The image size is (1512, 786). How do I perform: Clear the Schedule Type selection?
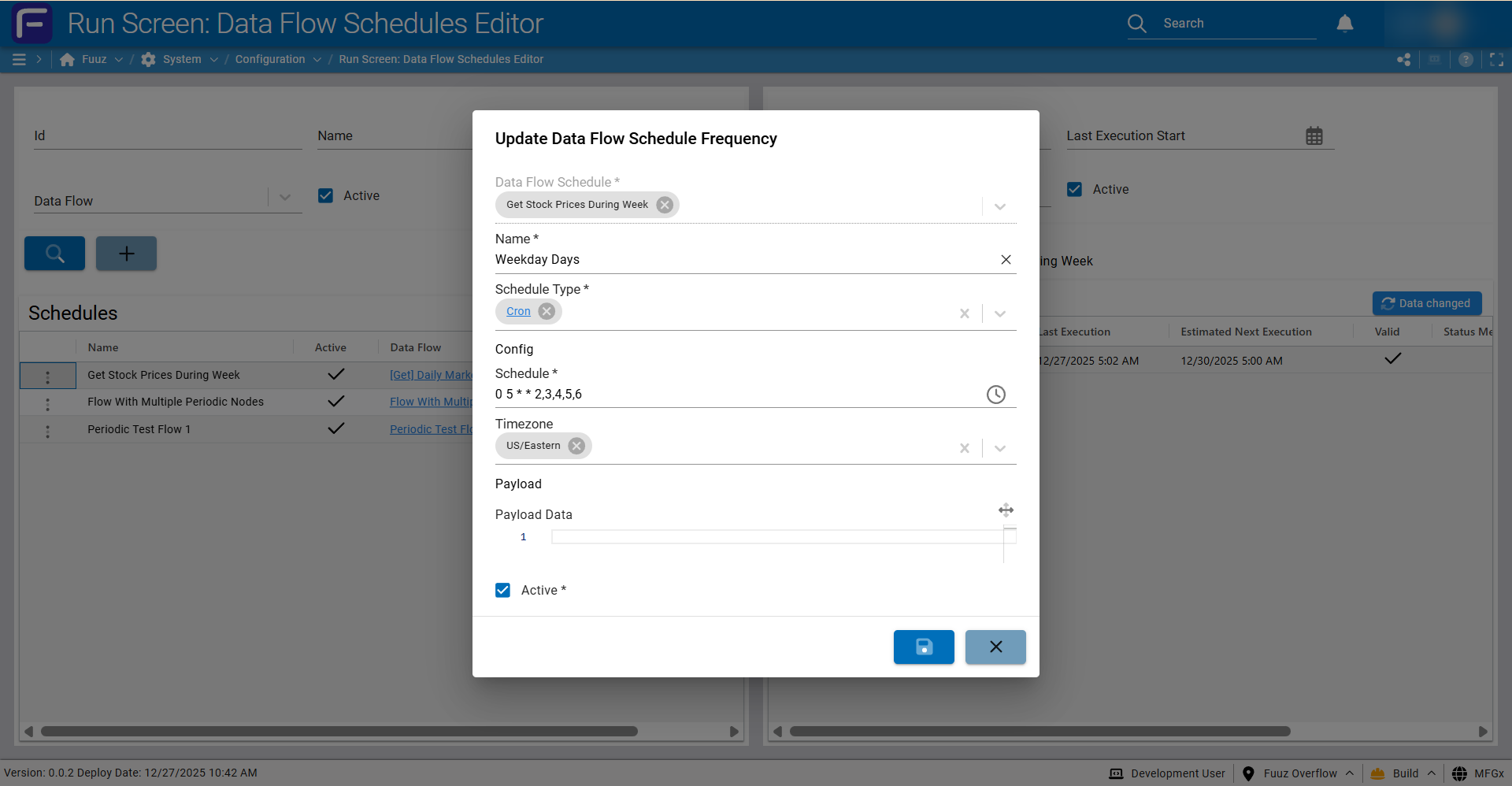(x=965, y=313)
